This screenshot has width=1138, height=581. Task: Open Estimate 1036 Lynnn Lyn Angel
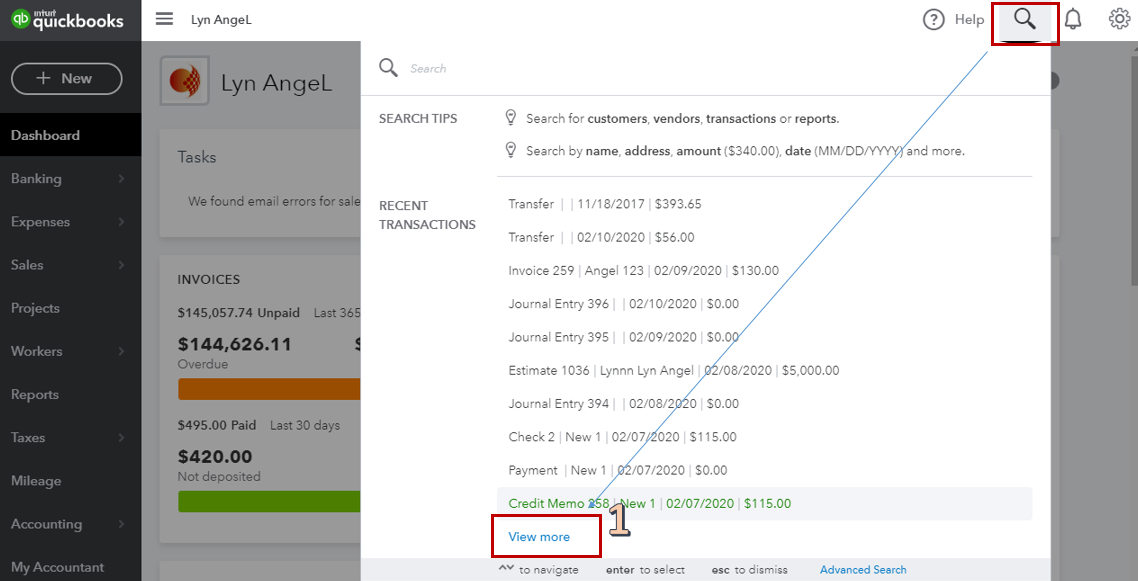pyautogui.click(x=764, y=371)
